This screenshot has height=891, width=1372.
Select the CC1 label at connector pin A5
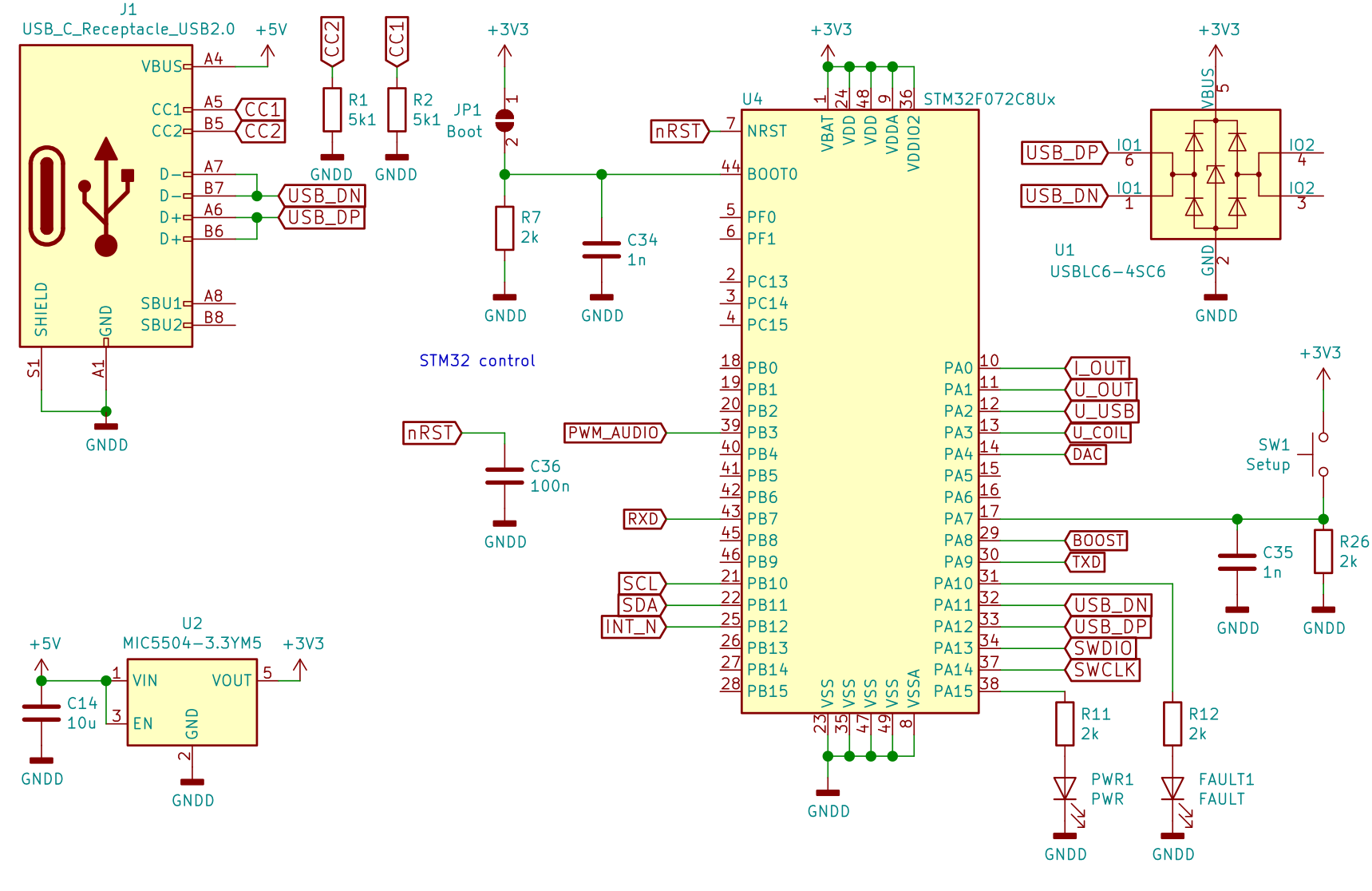tap(260, 109)
